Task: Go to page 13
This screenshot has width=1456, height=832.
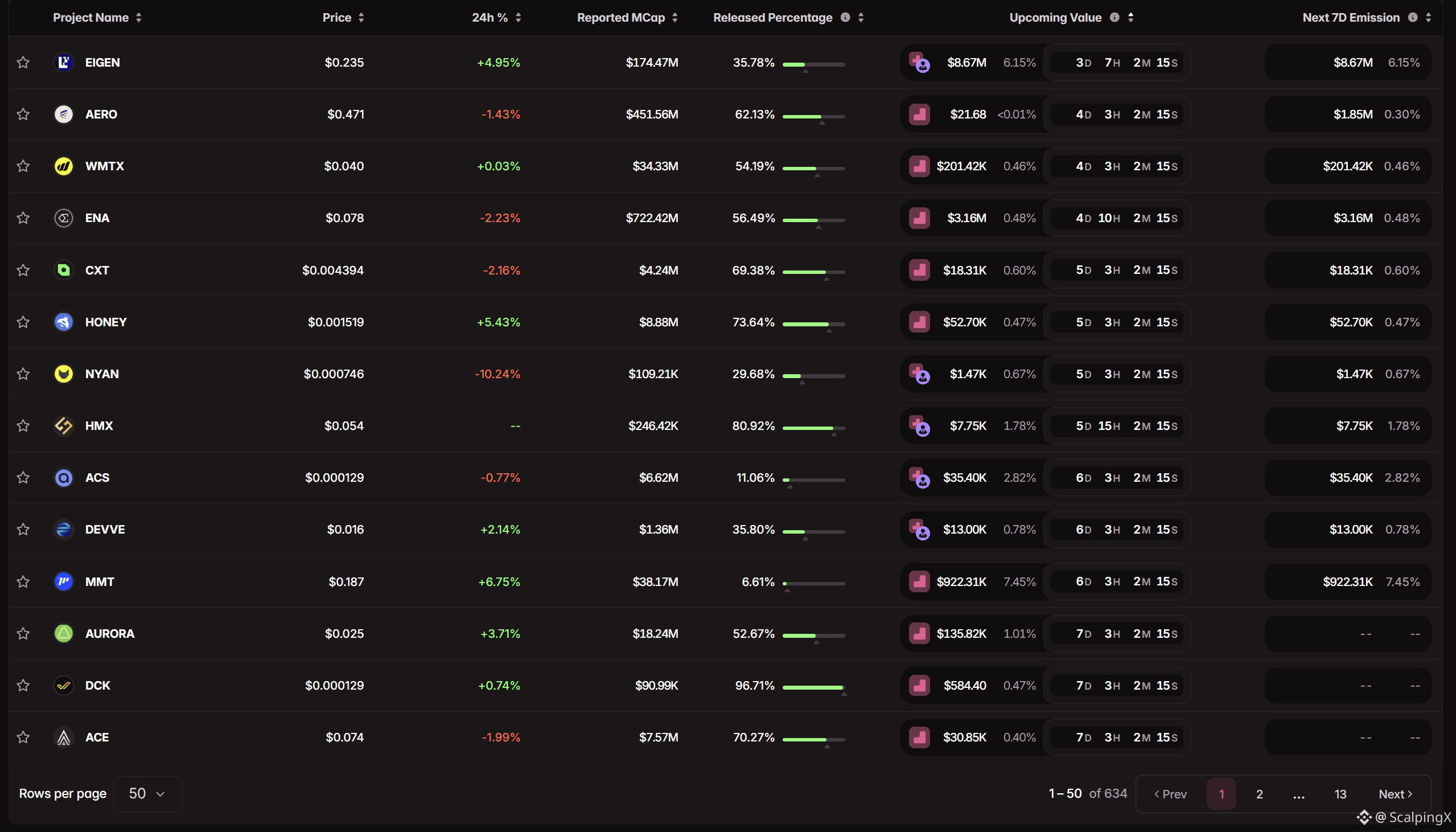Action: pyautogui.click(x=1340, y=794)
